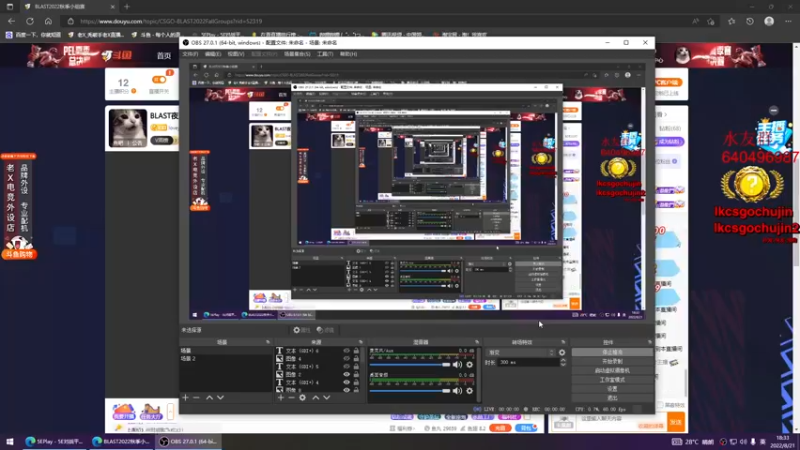Pop out the scene transitions dock panel
This screenshot has height=450, width=800.
pyautogui.click(x=563, y=342)
